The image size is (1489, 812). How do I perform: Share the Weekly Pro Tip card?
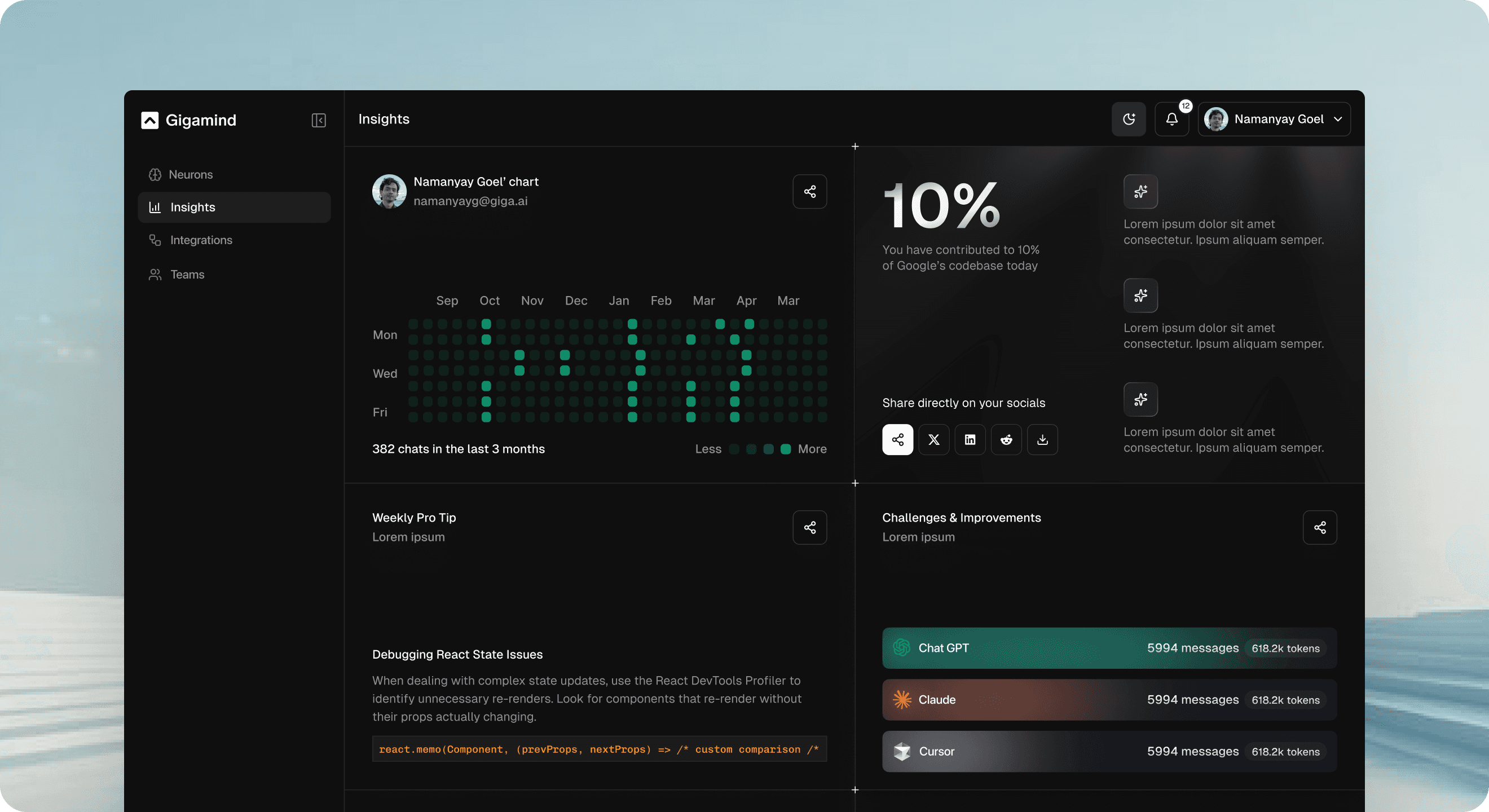tap(809, 528)
